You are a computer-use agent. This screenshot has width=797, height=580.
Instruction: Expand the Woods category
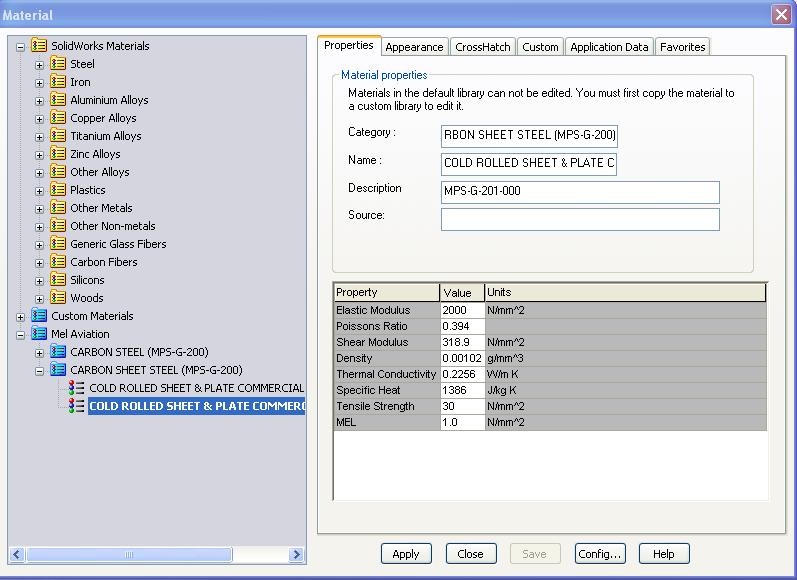[x=39, y=299]
